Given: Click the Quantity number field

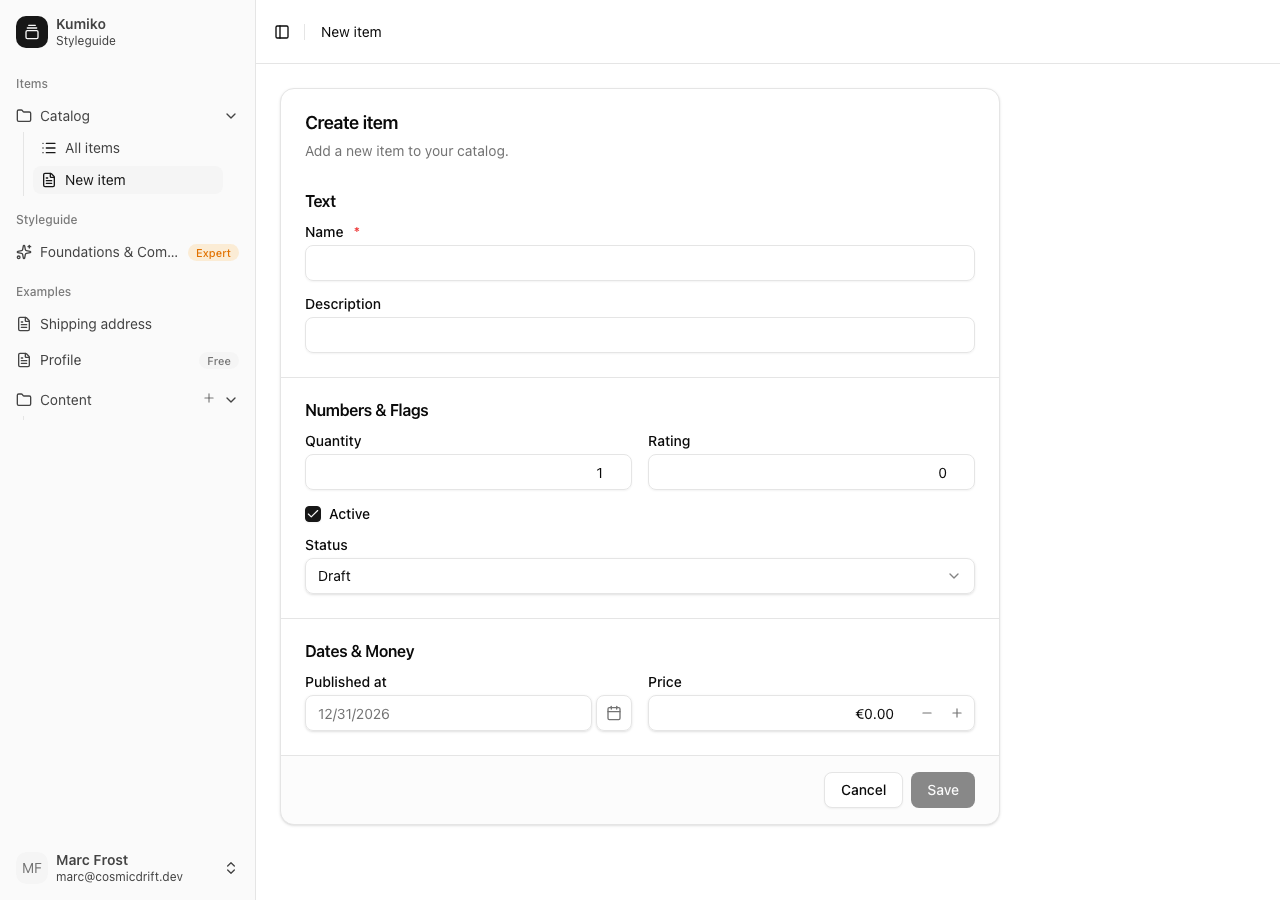Looking at the screenshot, I should pyautogui.click(x=468, y=472).
